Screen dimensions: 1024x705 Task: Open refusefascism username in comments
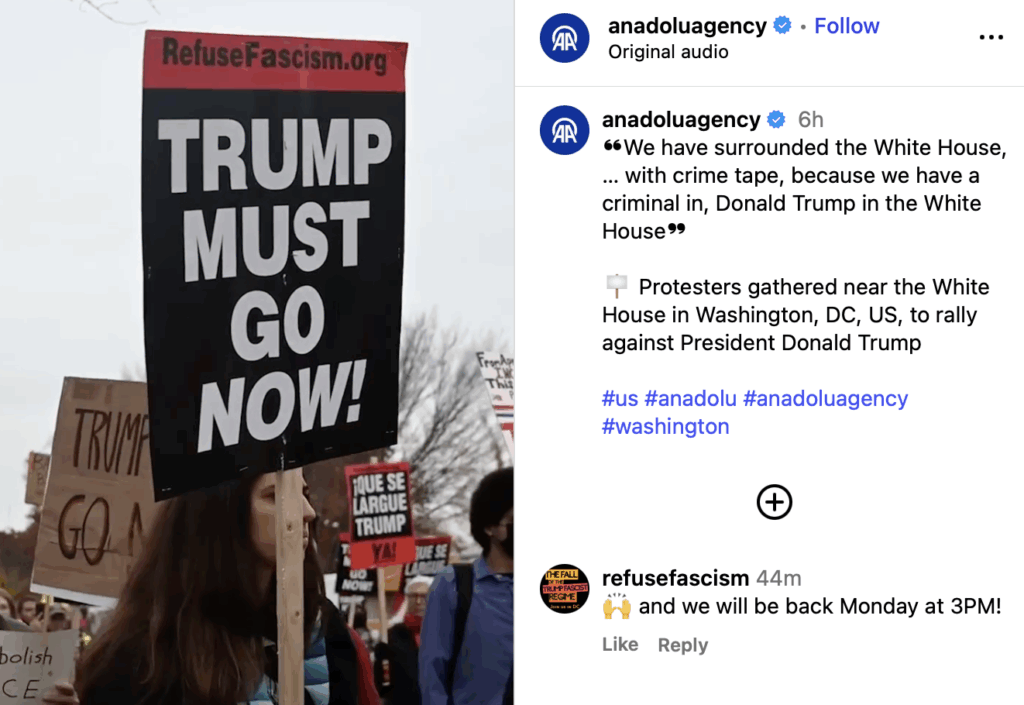(x=675, y=578)
